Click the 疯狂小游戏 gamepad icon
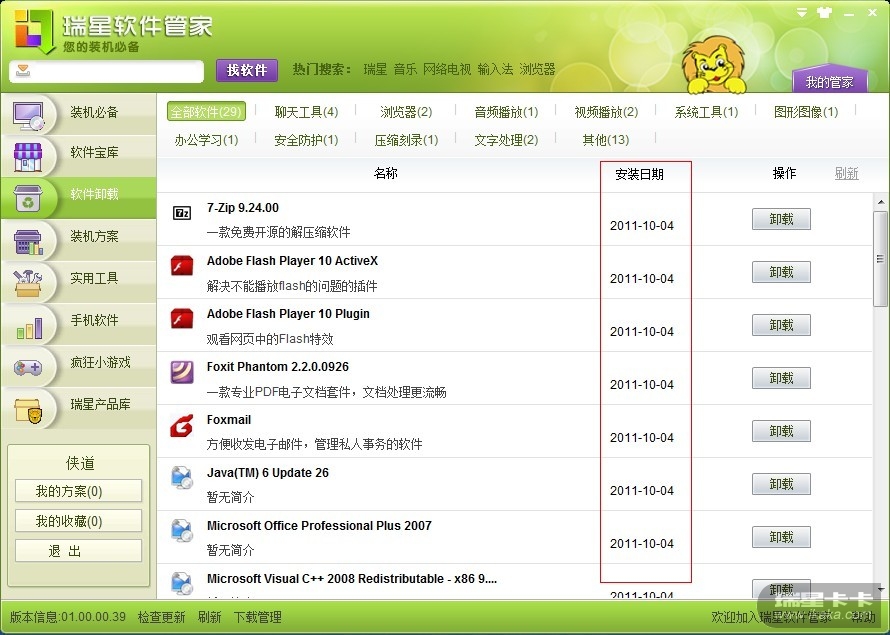This screenshot has height=635, width=890. click(x=28, y=368)
